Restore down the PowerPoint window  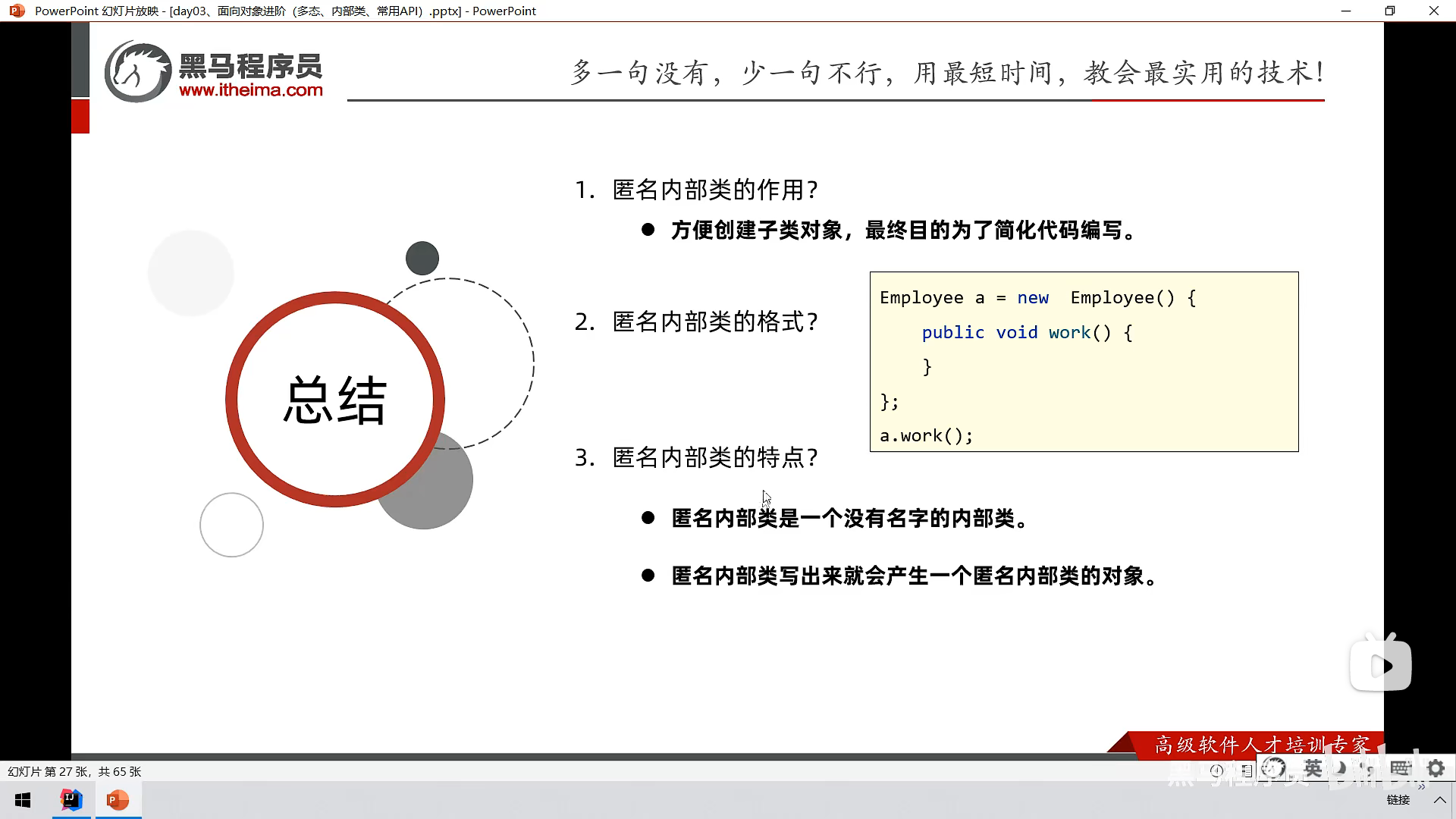click(x=1389, y=11)
